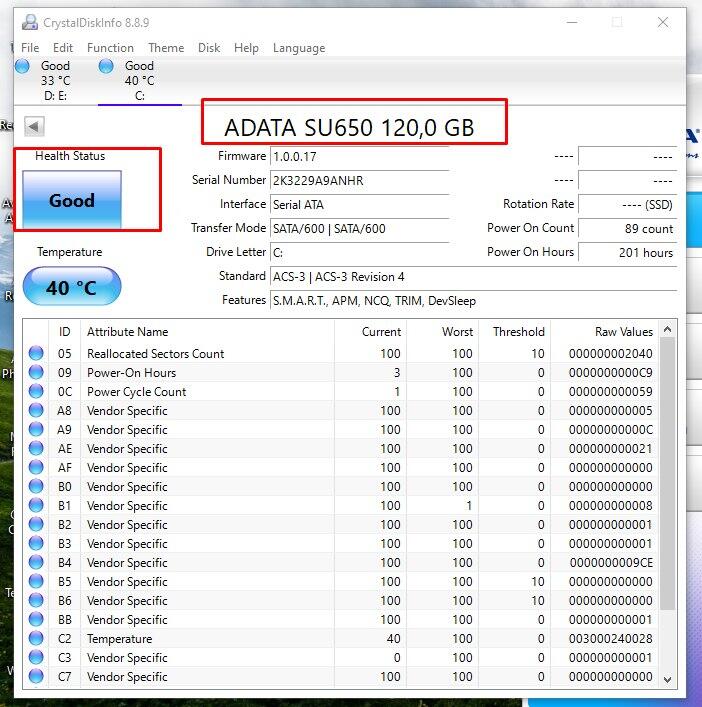Viewport: 702px width, 707px height.
Task: Click the Power Cycle Count attribute name
Action: (x=137, y=392)
